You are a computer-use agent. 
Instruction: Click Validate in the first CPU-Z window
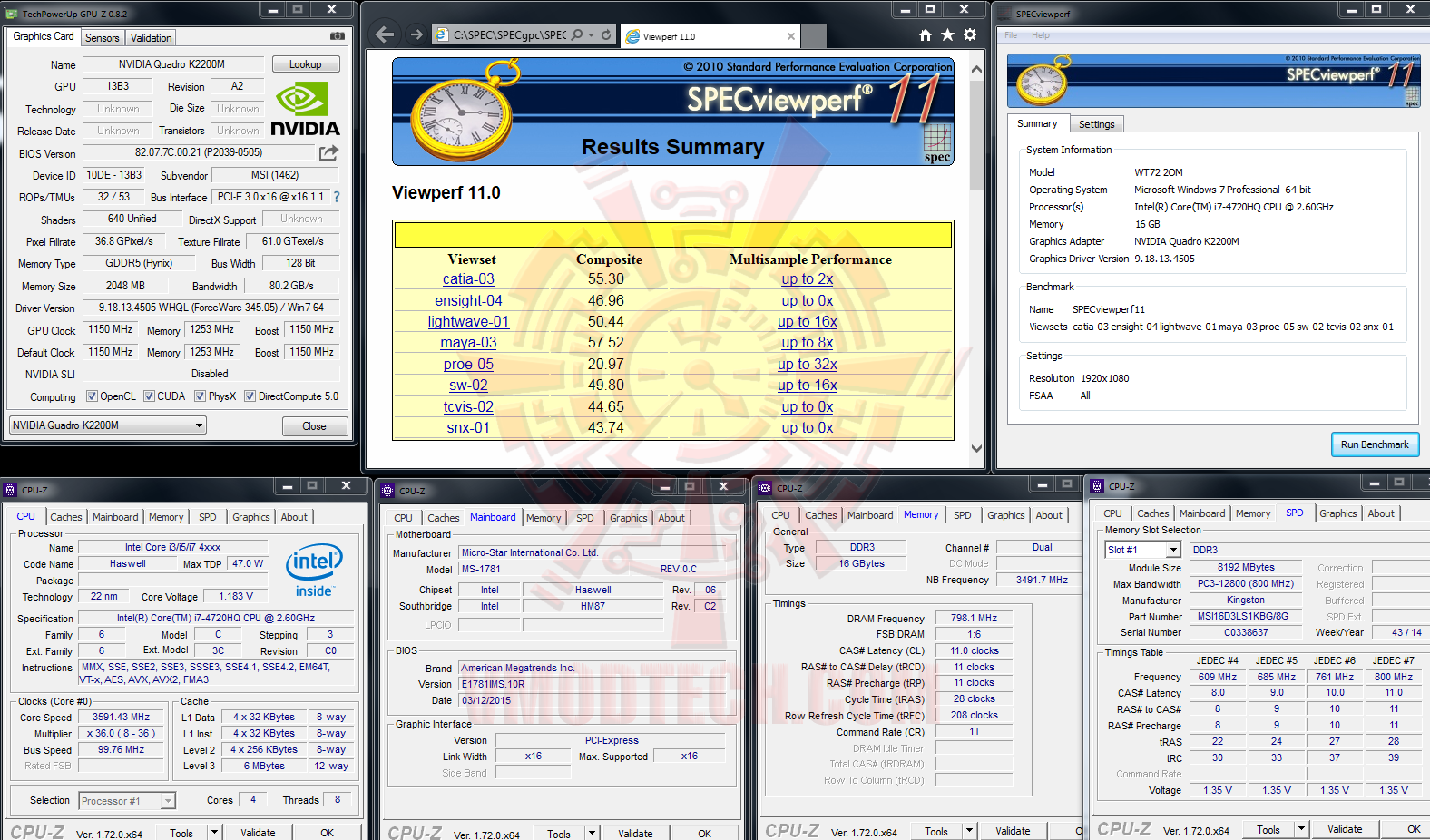(x=258, y=833)
